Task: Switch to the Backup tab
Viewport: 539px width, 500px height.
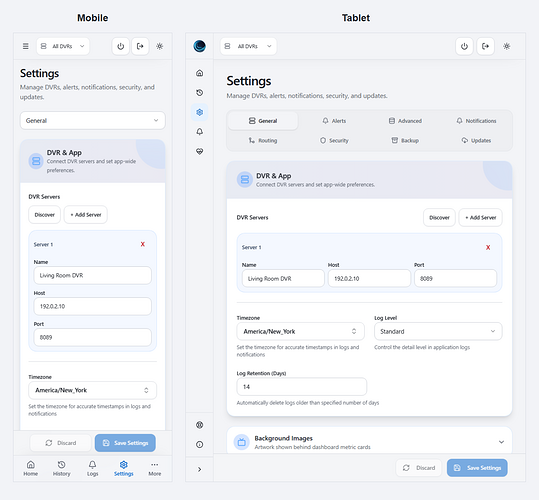Action: (405, 140)
